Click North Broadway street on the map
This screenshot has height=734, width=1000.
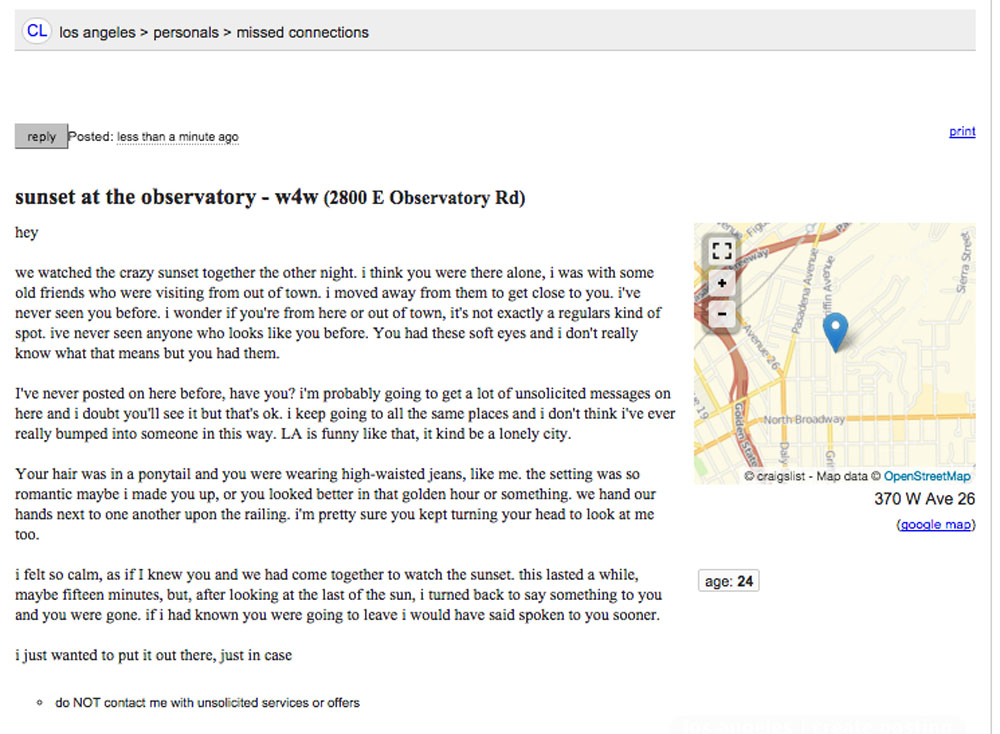[804, 420]
